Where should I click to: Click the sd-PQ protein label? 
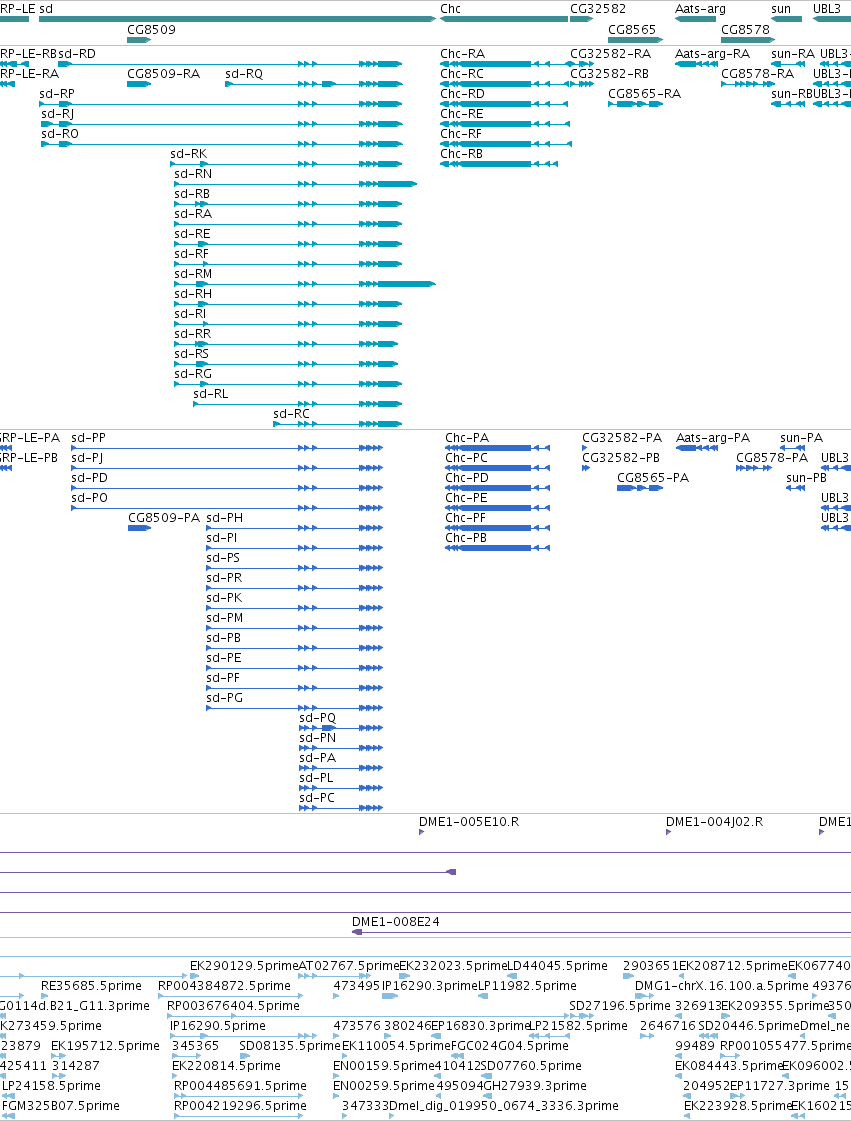coord(318,718)
